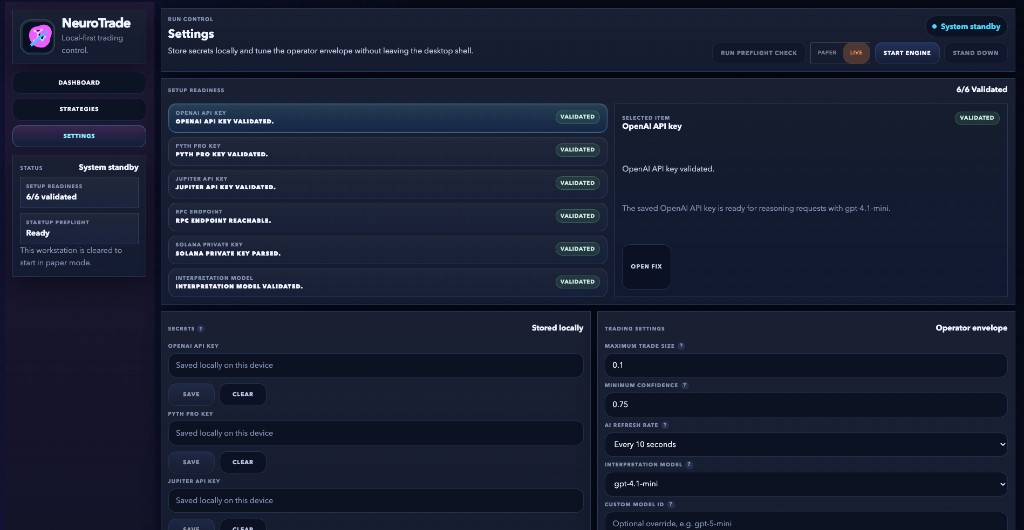This screenshot has width=1024, height=530.
Task: Select the Solana Private Key readiness row
Action: coord(388,250)
